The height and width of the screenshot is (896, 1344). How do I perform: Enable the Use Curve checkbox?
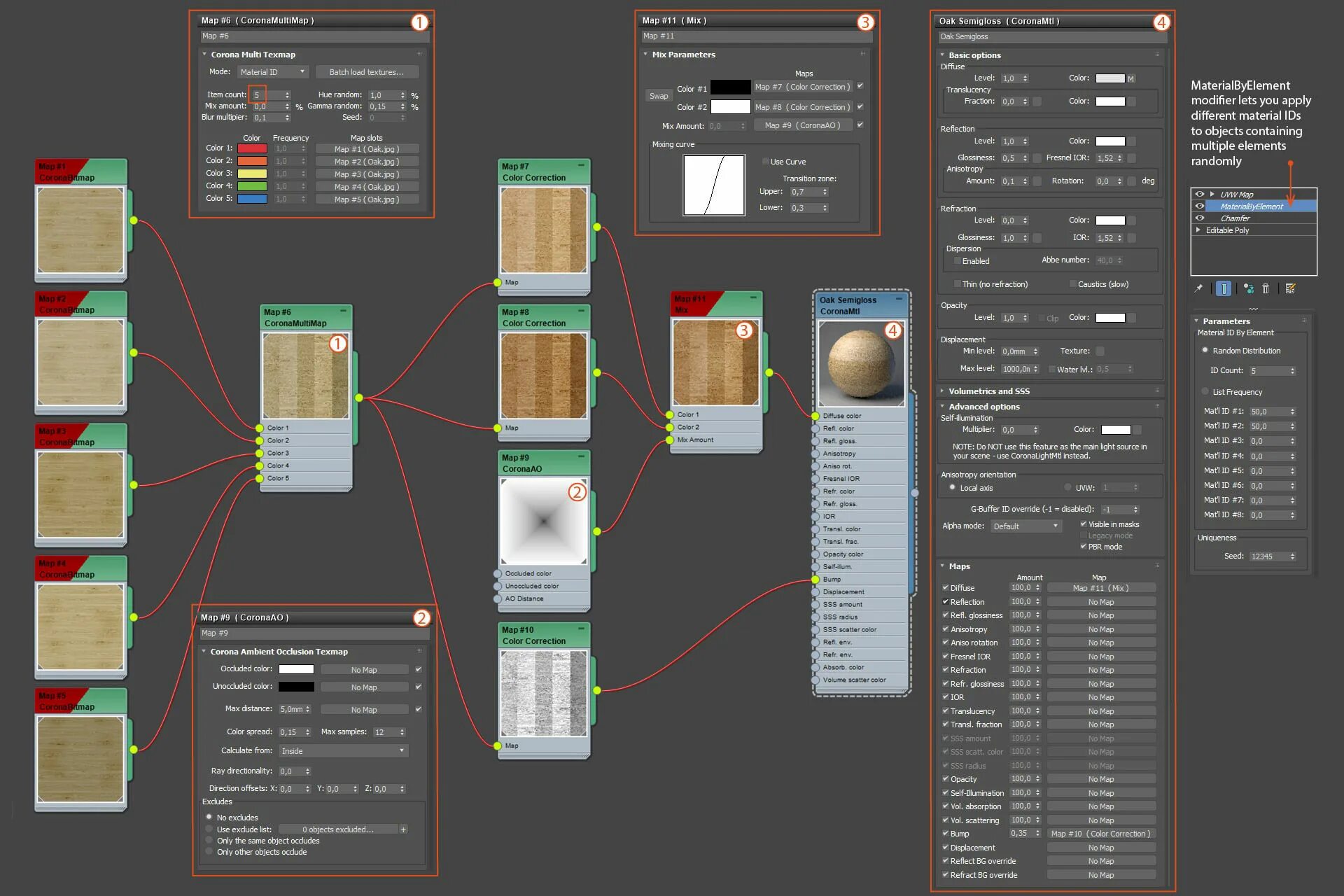click(x=766, y=162)
